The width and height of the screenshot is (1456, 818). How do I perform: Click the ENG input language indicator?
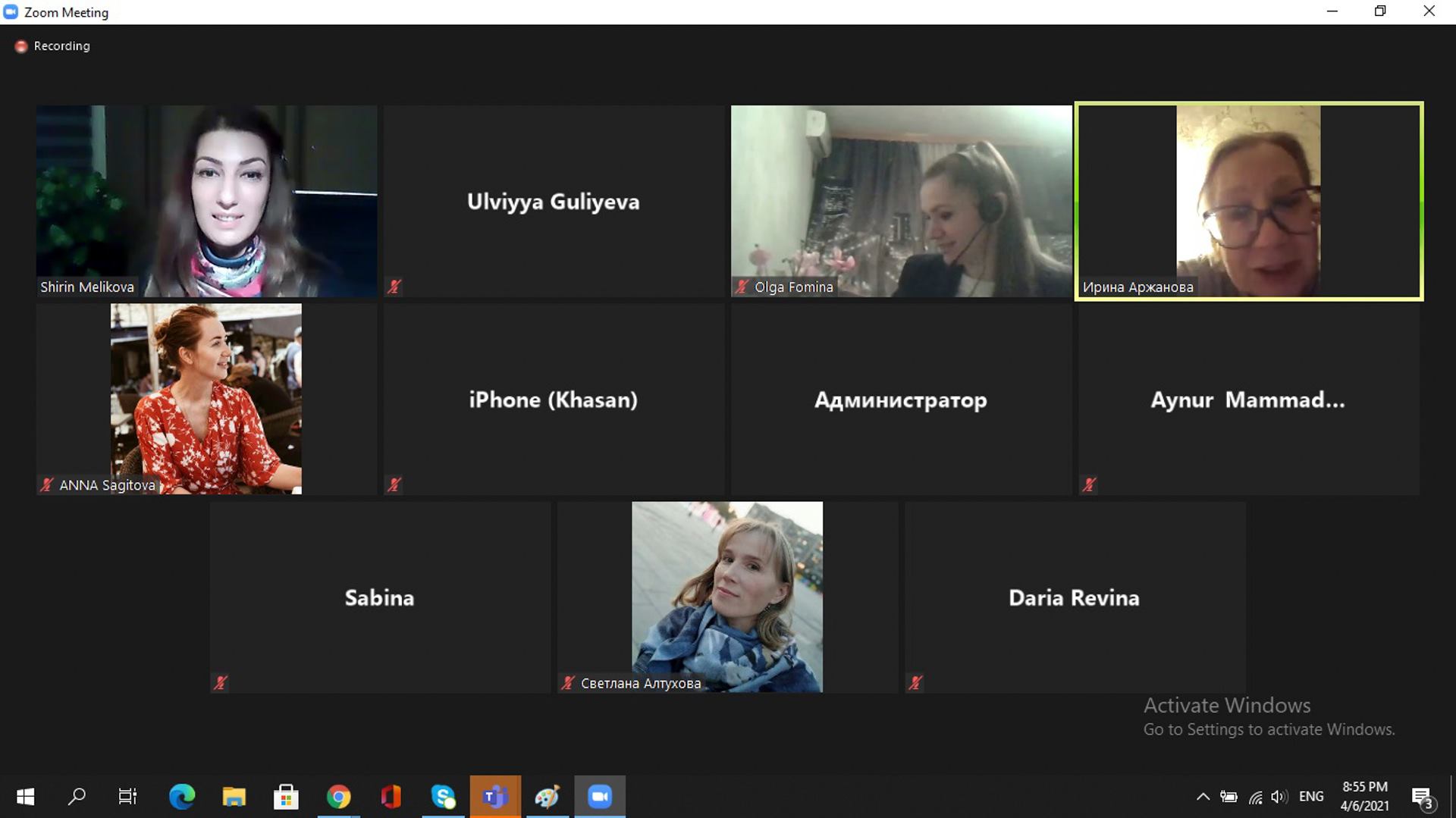pos(1311,797)
